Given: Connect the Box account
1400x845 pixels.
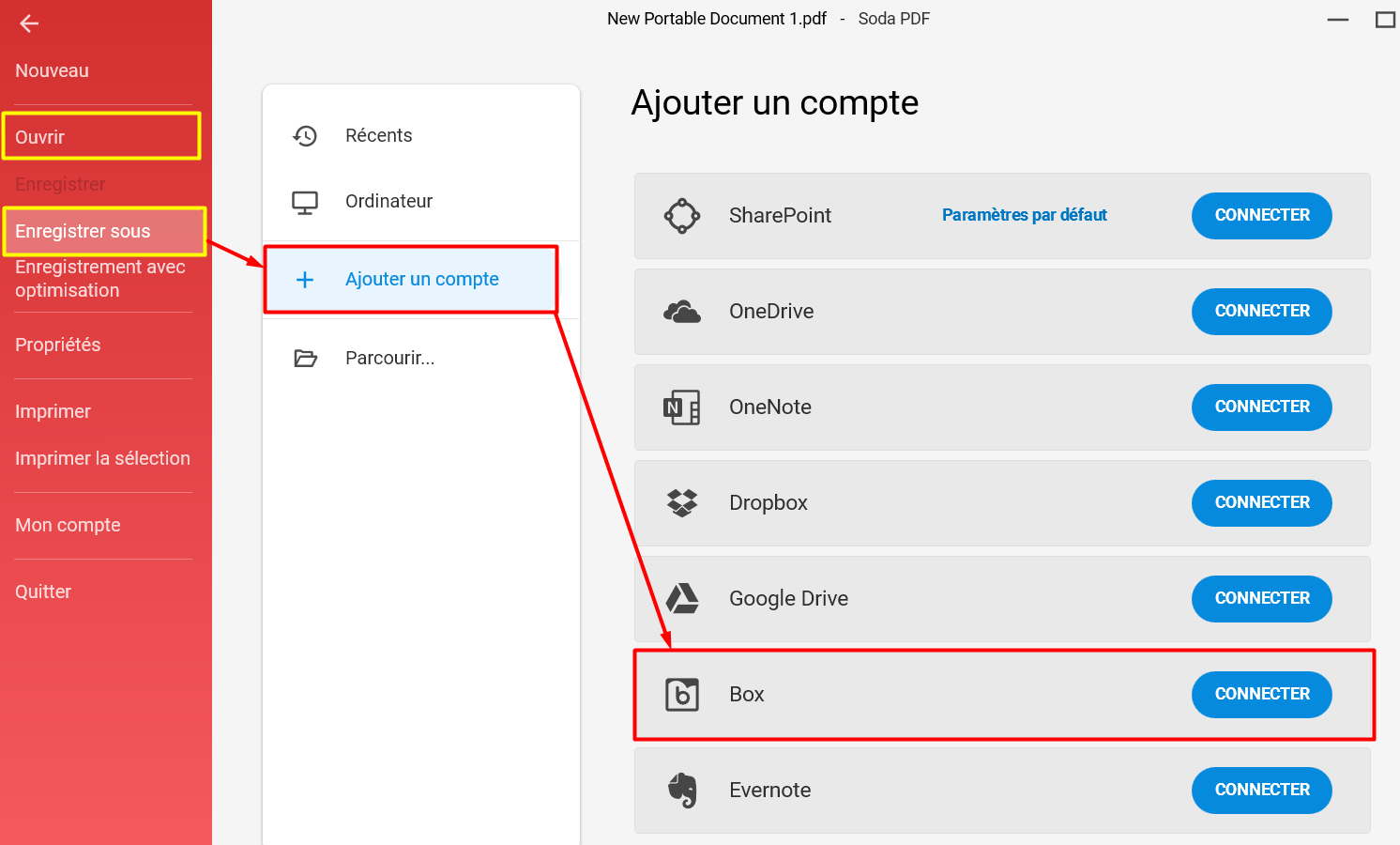Looking at the screenshot, I should pos(1262,695).
